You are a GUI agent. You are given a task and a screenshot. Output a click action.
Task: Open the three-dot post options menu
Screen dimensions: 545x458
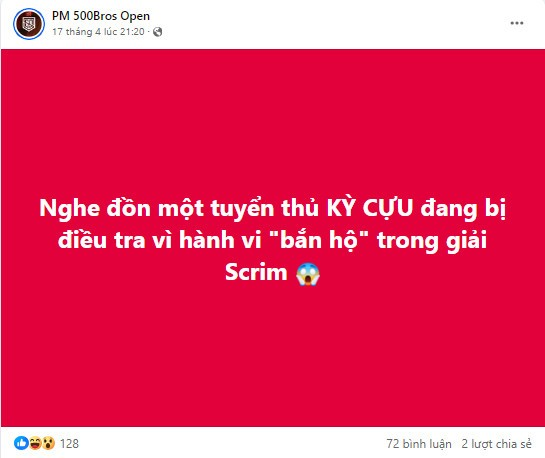tap(516, 23)
